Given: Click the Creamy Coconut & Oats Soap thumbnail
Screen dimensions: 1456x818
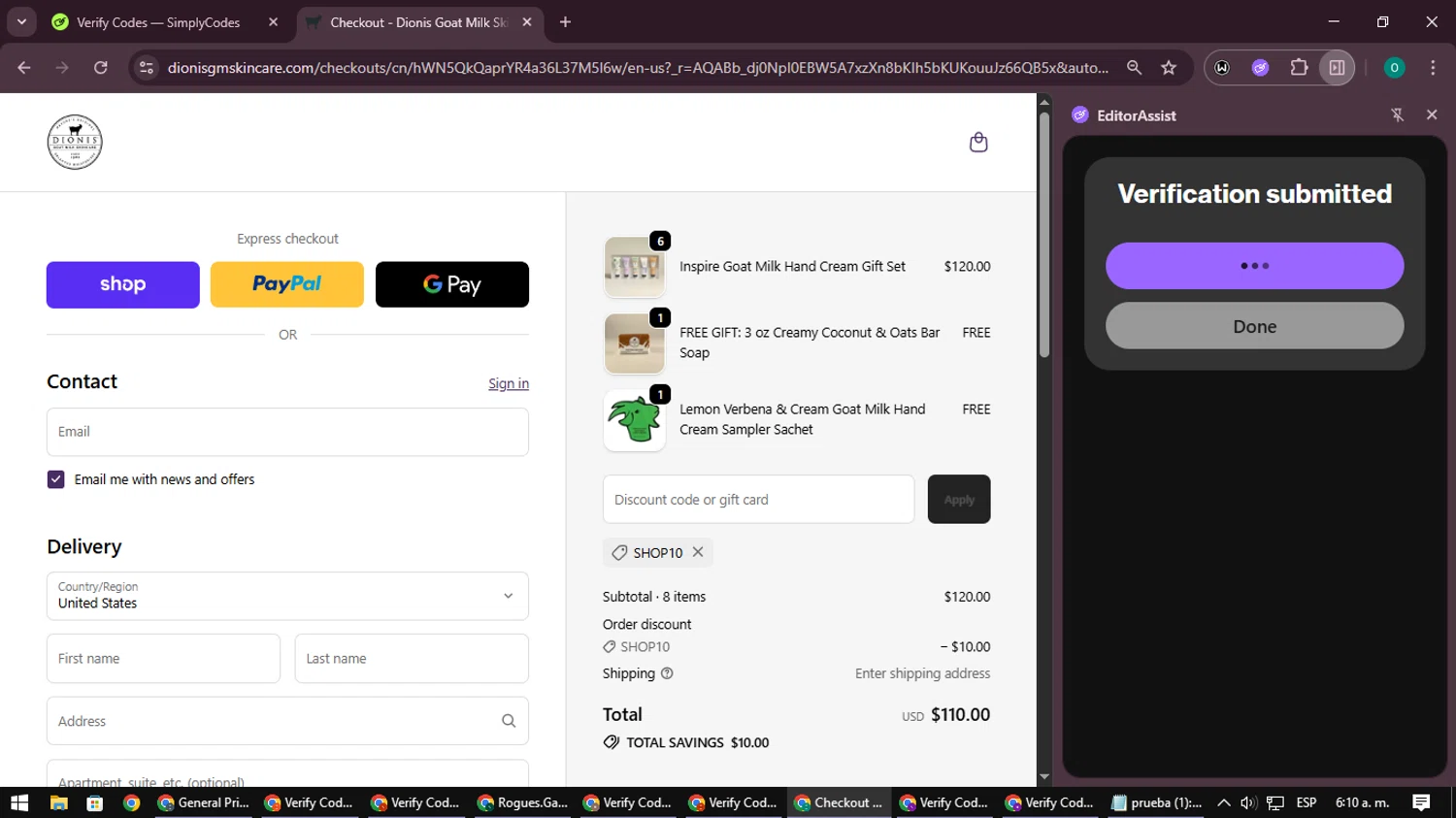Looking at the screenshot, I should pos(635,344).
